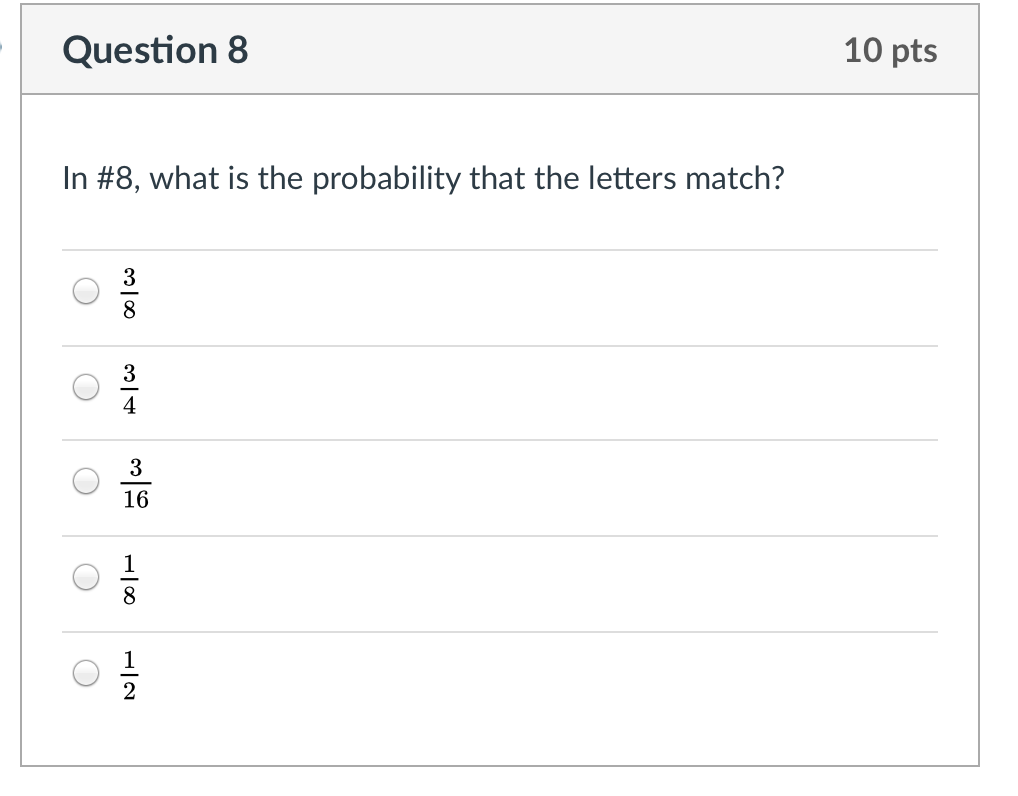Click the question prompt text
This screenshot has width=1018, height=796.
point(423,177)
